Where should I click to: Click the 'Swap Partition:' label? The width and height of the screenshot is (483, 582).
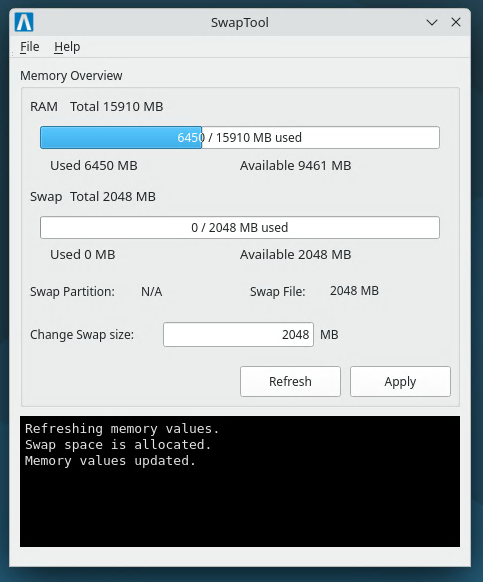pyautogui.click(x=72, y=291)
